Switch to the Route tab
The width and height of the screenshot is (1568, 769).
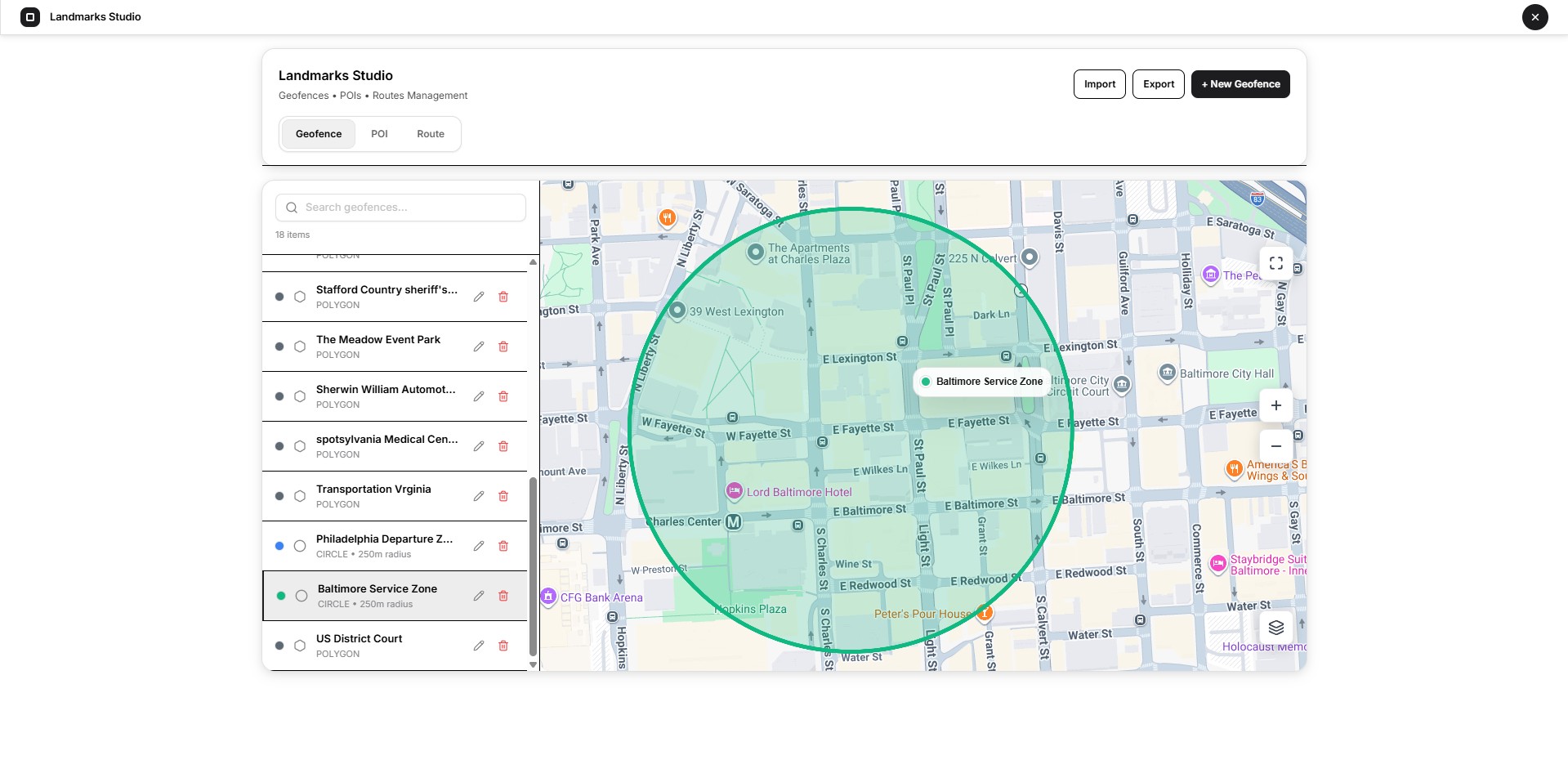(x=431, y=134)
